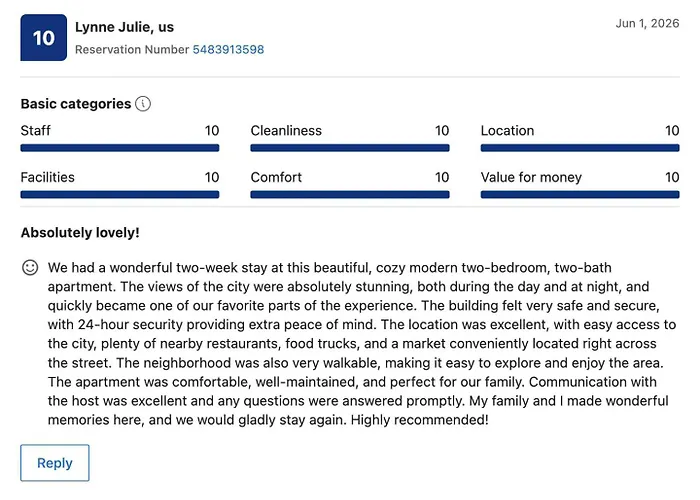Click the Basic categories heading
700x500 pixels.
point(76,104)
